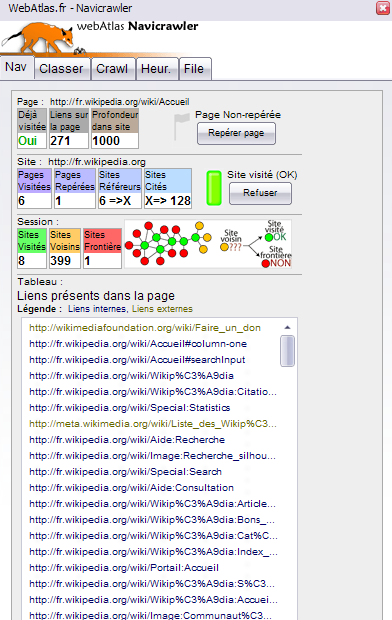Click the Liens internes legend label
This screenshot has height=620, width=392.
(97, 309)
